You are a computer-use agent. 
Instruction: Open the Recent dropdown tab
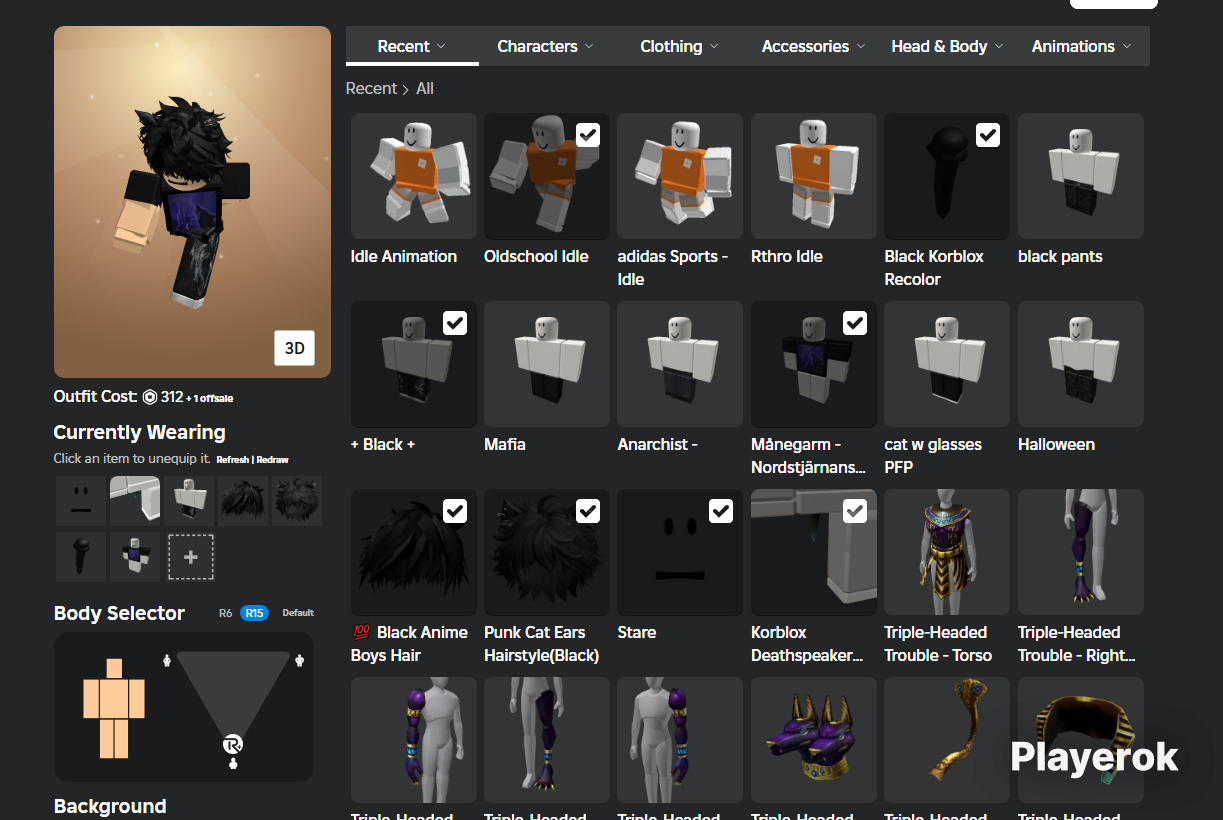412,46
